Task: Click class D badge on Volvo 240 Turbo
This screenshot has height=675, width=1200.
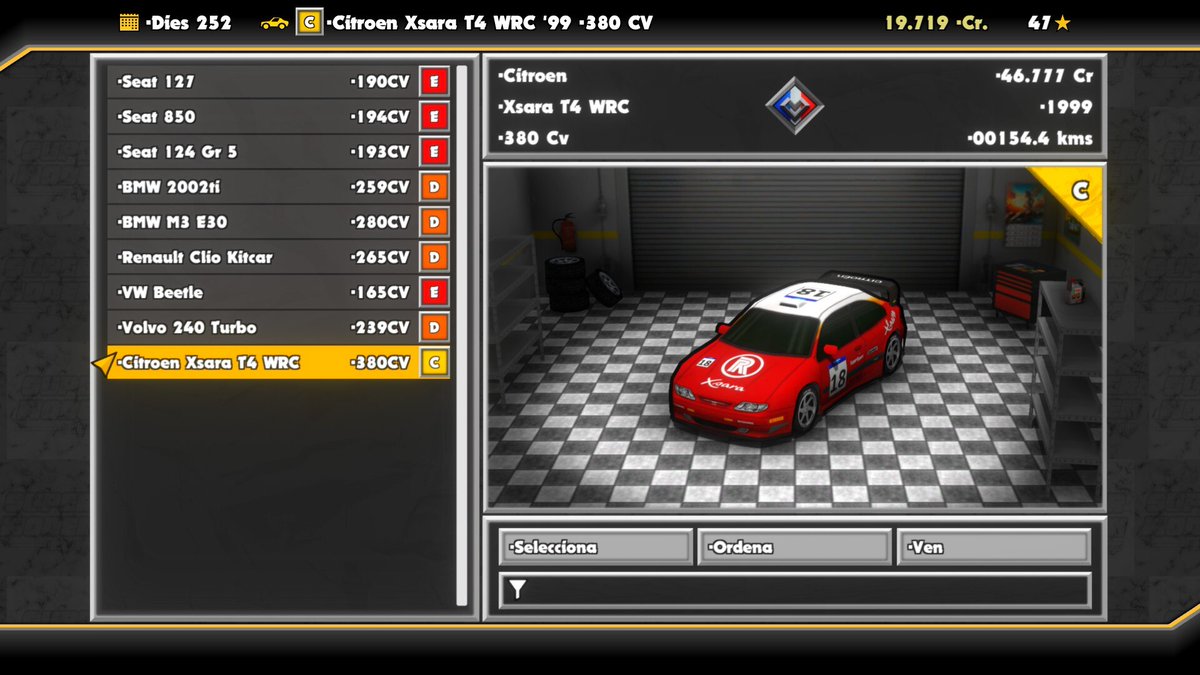Action: [434, 327]
